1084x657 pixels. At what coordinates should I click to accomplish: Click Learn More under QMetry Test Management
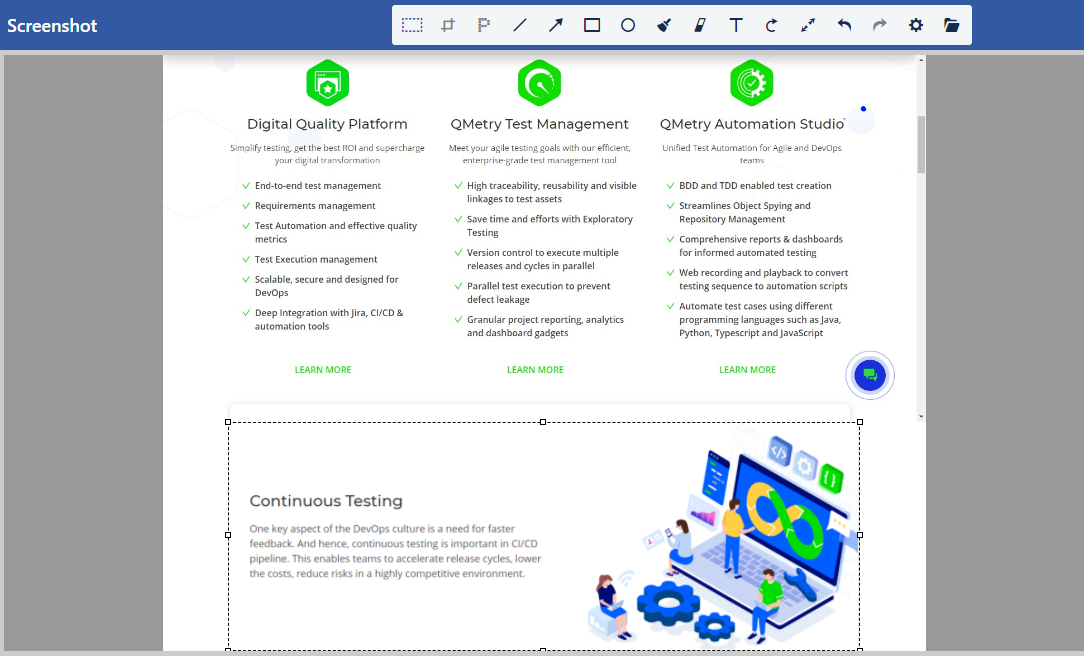pyautogui.click(x=535, y=370)
